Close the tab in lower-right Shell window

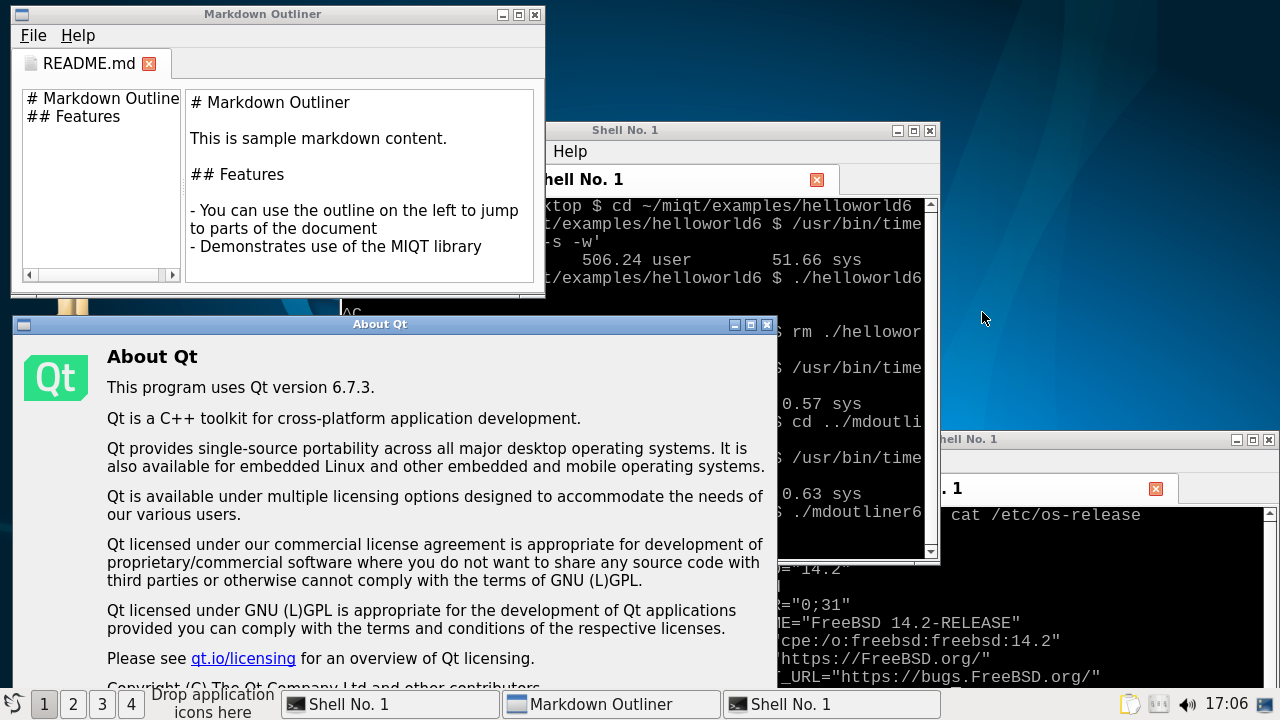(1156, 489)
